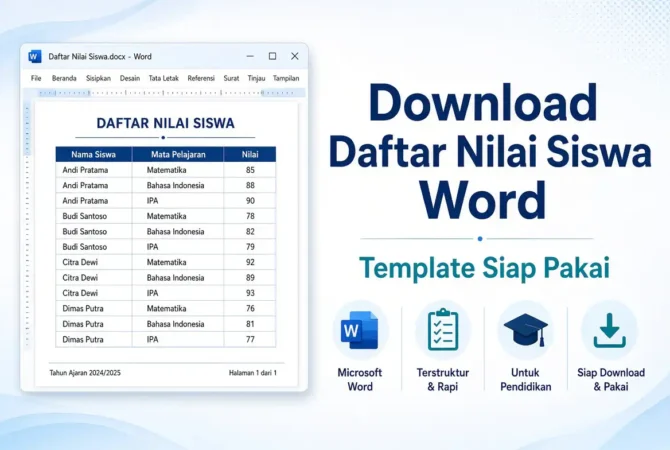Screen dimensions: 670x450
Task: Click the Citra Dewi row with score 92
Action: [x=166, y=262]
